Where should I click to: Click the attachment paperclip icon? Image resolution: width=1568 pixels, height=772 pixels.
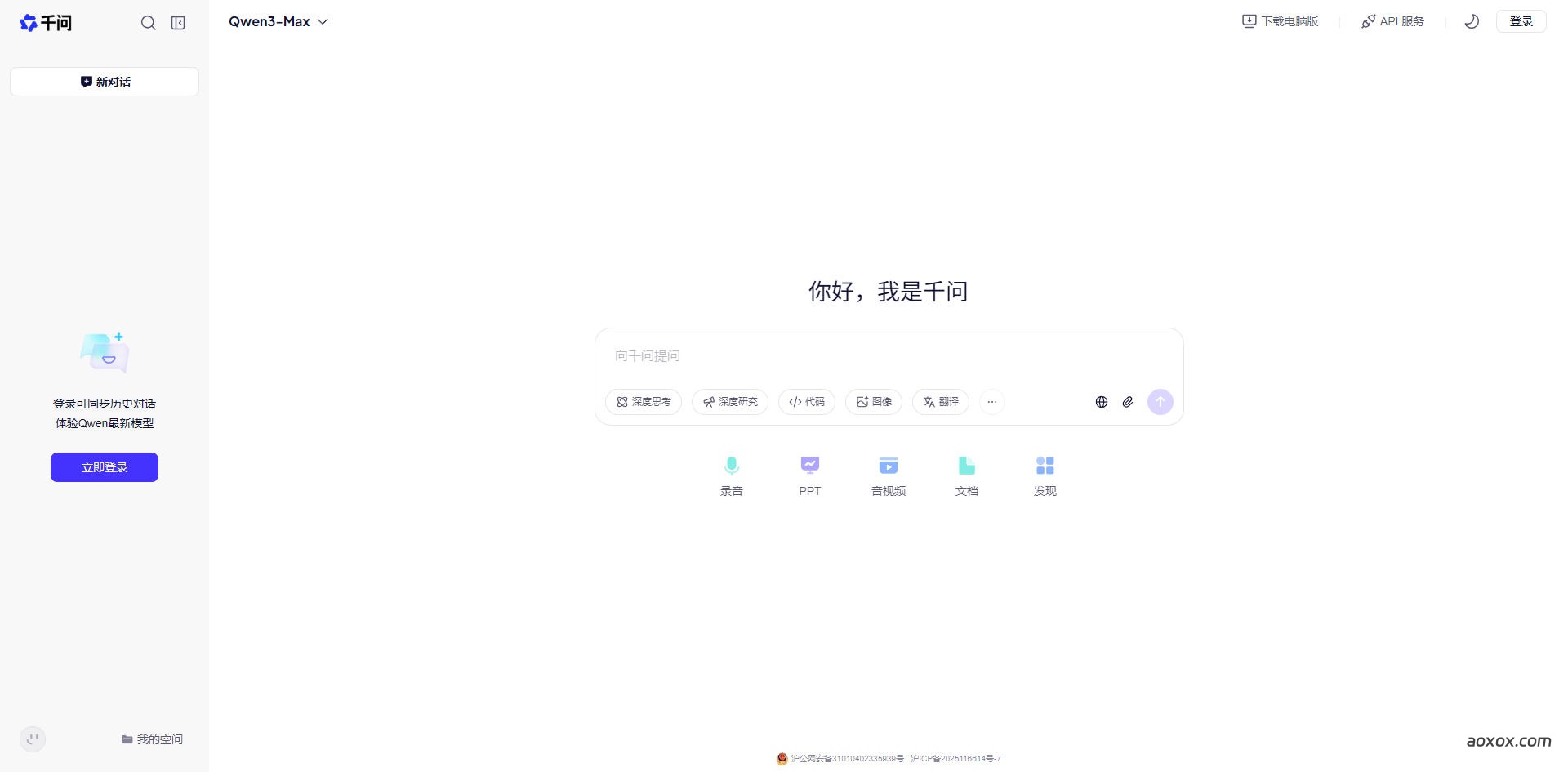(x=1128, y=402)
